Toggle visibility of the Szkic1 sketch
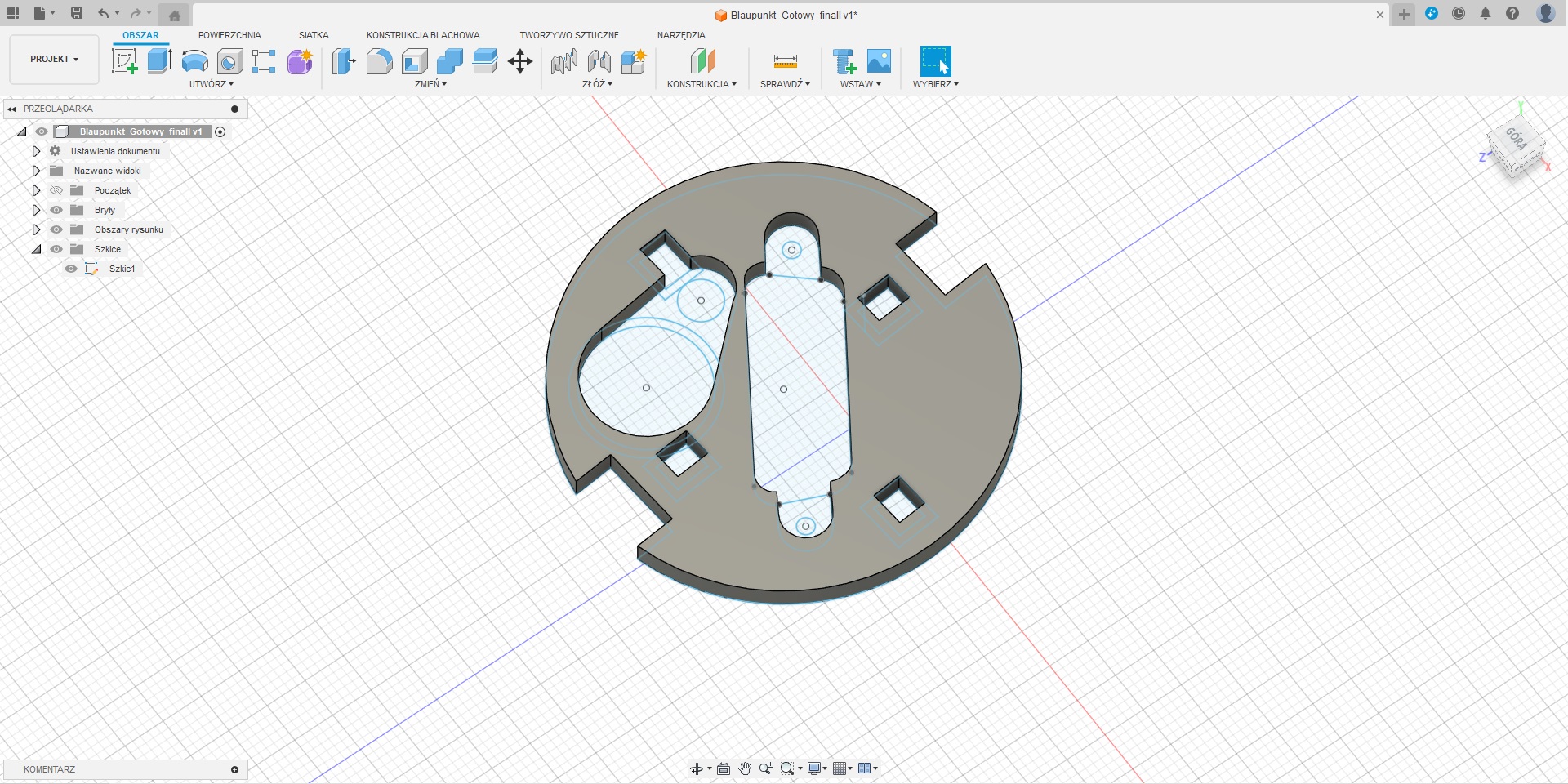The image size is (1568, 784). click(71, 269)
